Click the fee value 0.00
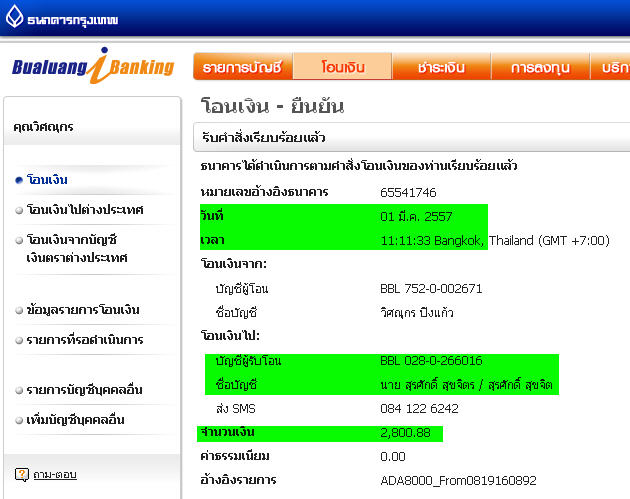630x499 pixels. pyautogui.click(x=393, y=456)
